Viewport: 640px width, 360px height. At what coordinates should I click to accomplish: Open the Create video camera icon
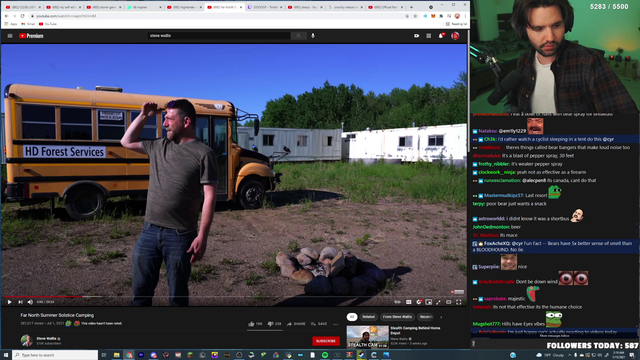[x=416, y=36]
